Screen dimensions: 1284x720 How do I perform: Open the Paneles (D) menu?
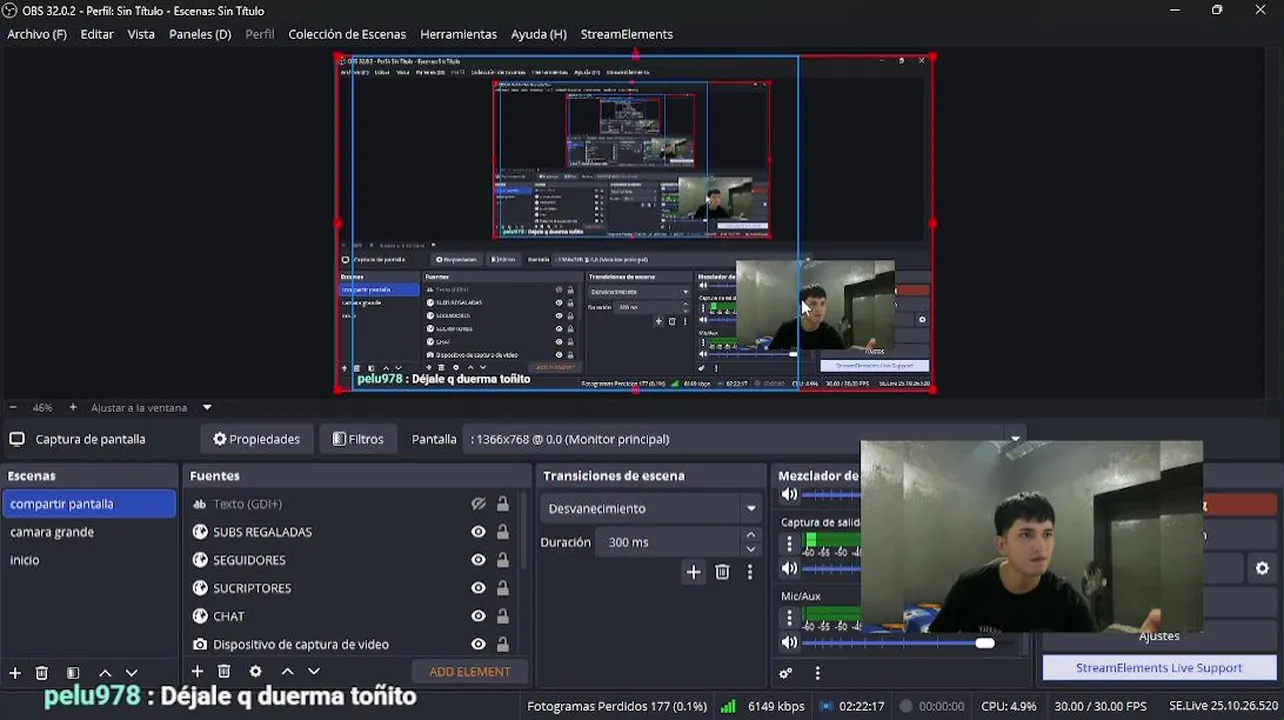pos(200,34)
